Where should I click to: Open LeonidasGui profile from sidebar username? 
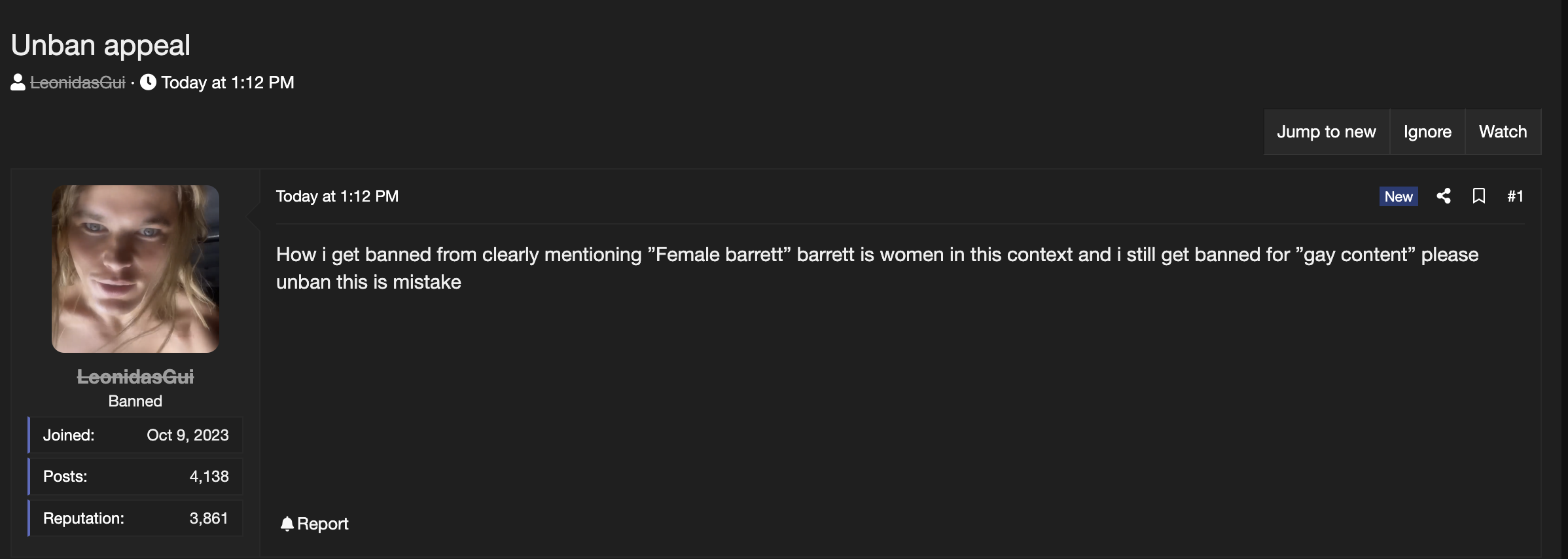[x=135, y=377]
